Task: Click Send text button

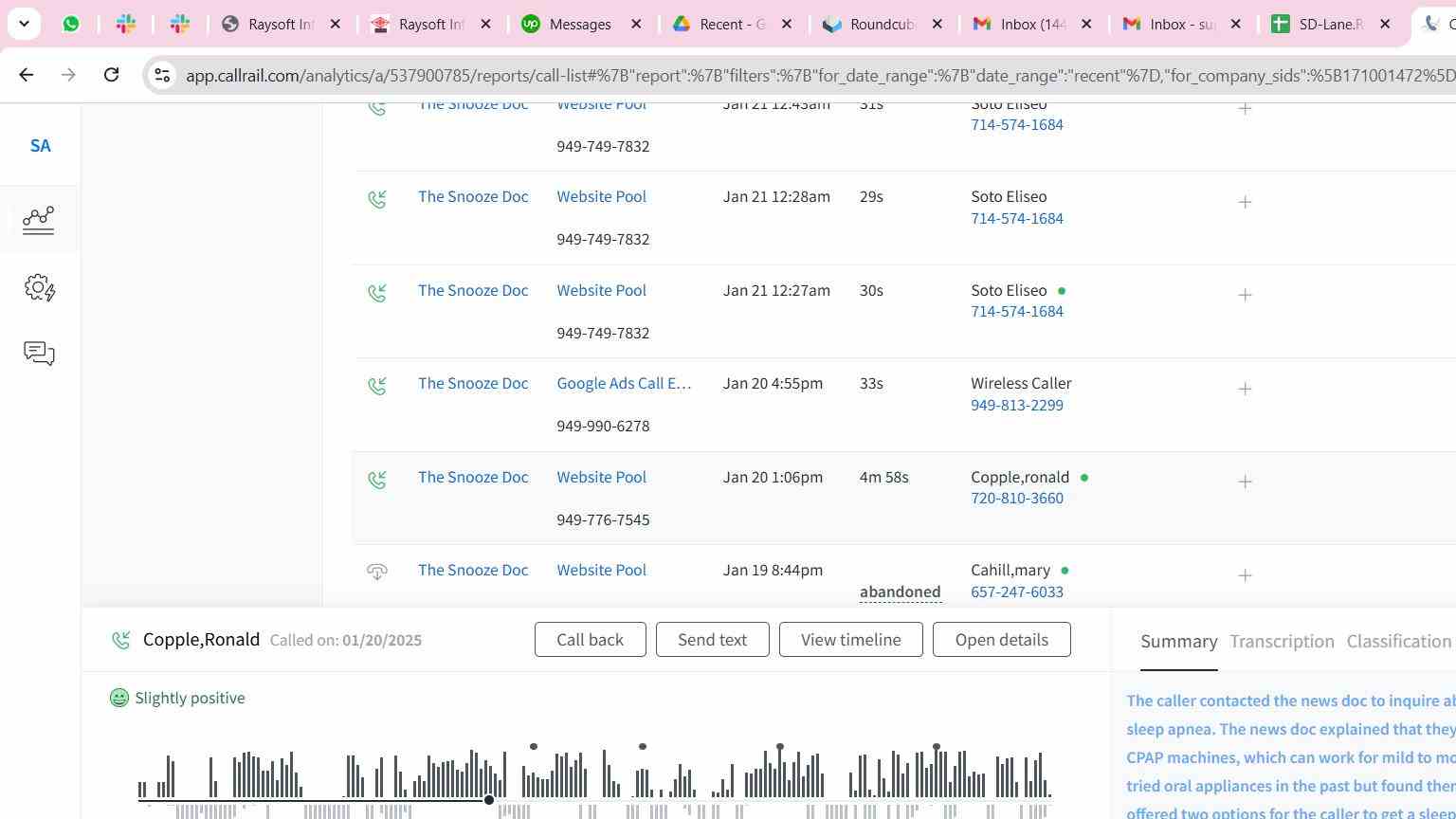Action: click(712, 640)
